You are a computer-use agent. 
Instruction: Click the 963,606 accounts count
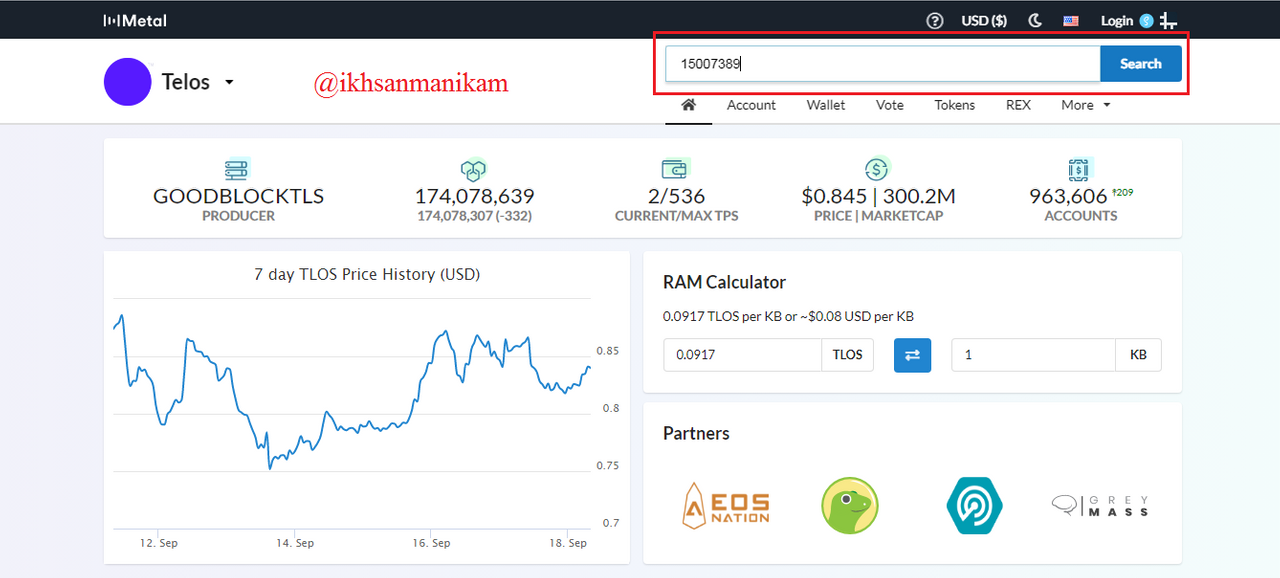click(1068, 196)
